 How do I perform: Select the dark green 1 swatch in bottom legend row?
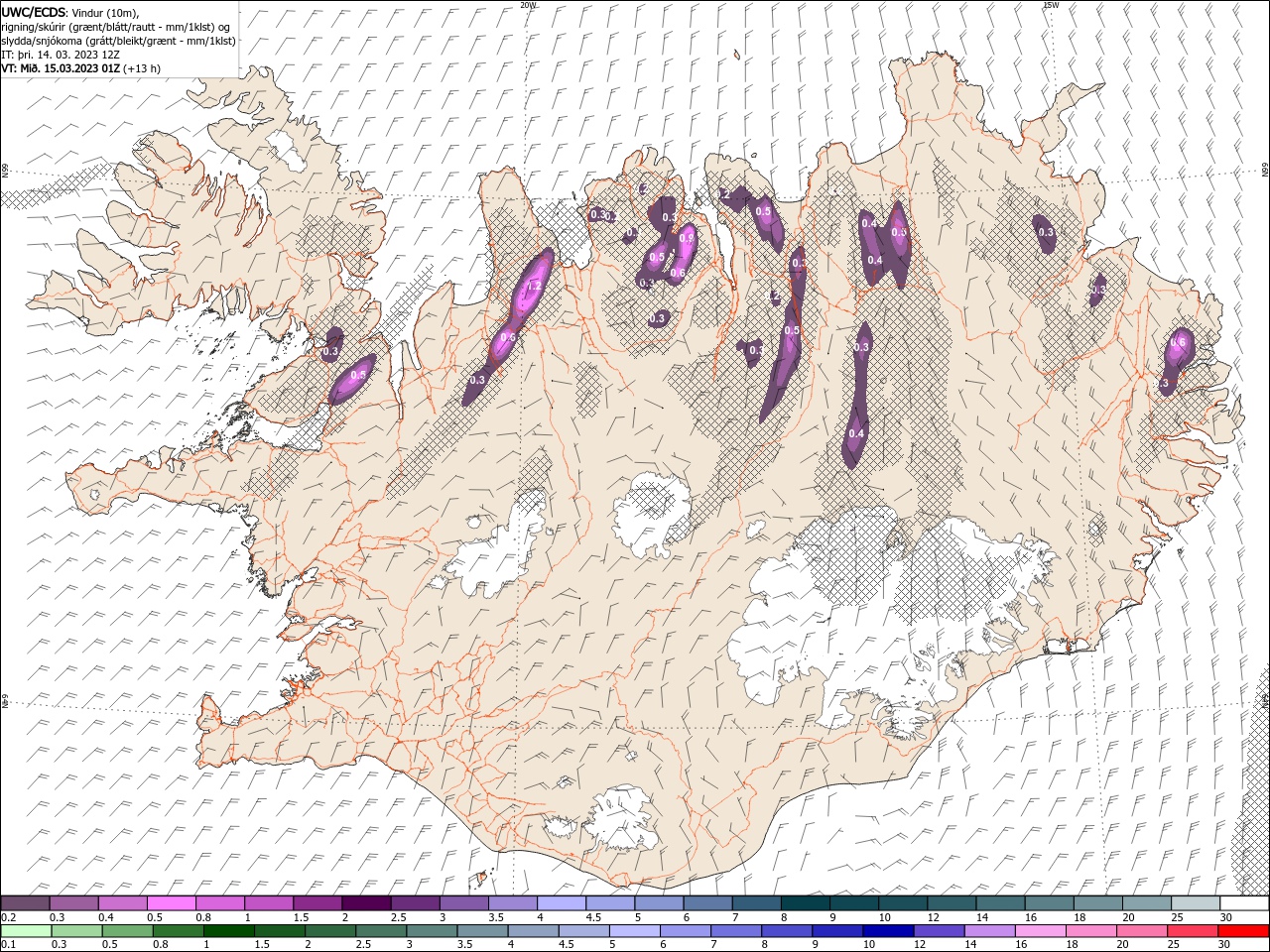coord(228,932)
